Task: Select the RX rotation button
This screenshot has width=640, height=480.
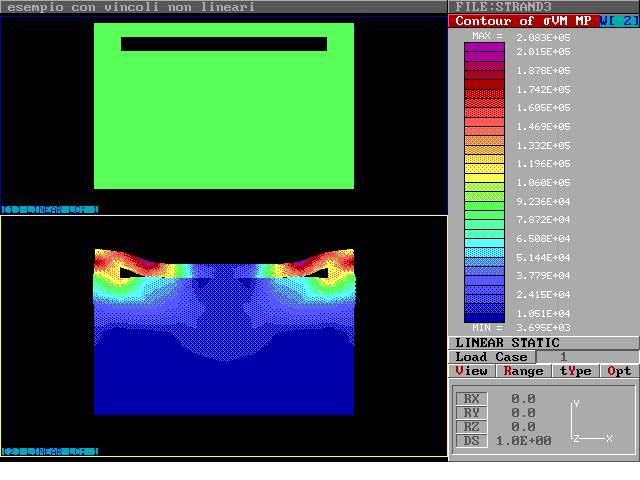Action: [x=472, y=399]
